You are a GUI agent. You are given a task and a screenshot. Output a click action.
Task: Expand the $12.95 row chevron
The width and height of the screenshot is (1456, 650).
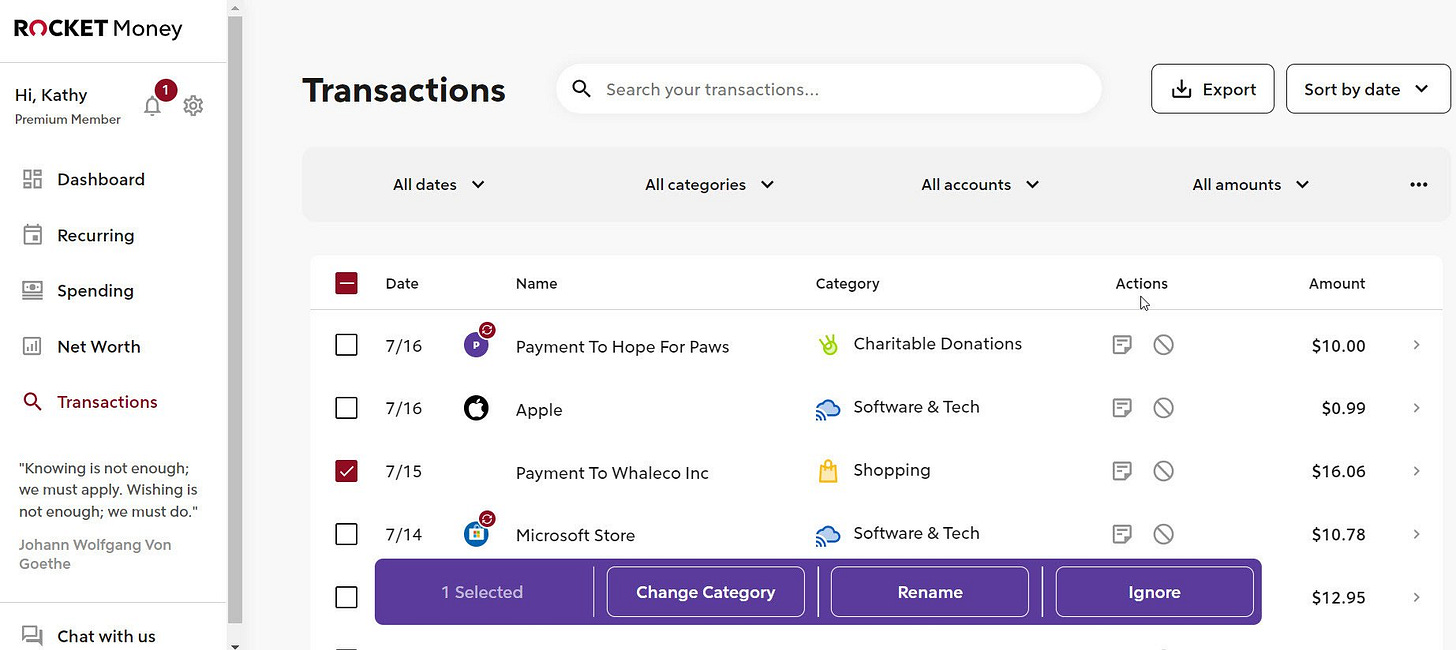pos(1416,597)
